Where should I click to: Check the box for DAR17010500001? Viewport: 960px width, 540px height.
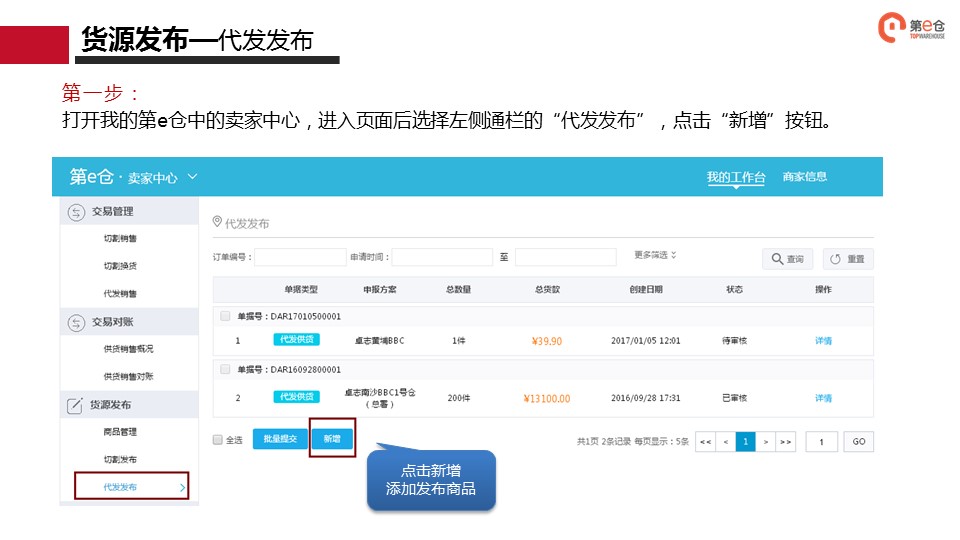pos(225,316)
